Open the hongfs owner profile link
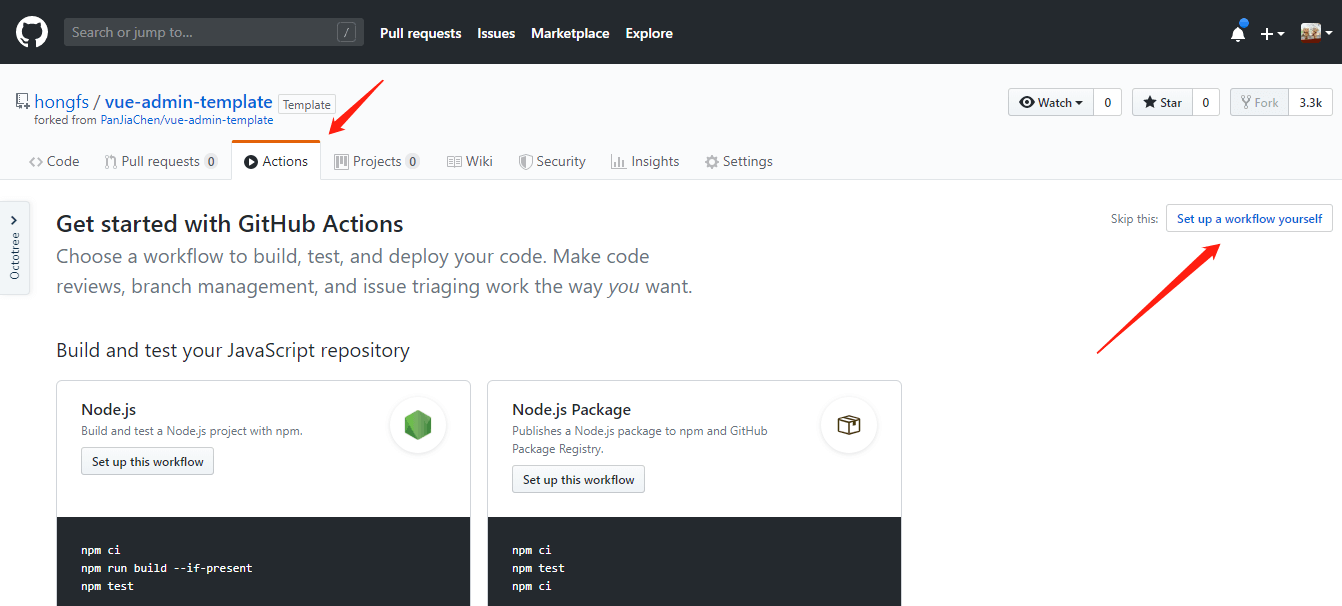 coord(62,102)
